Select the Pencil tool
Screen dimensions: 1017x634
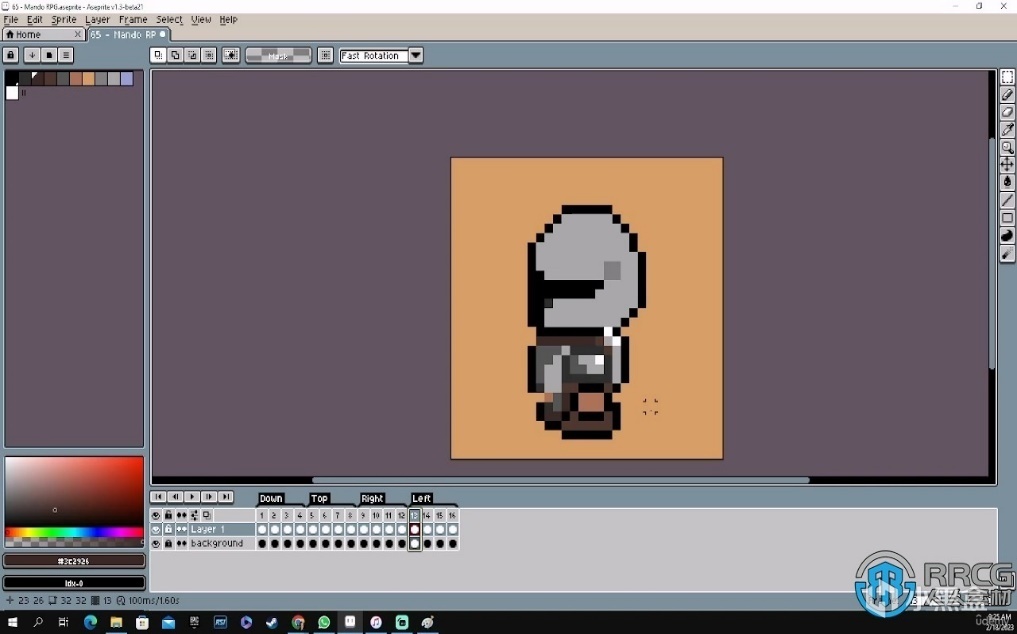pyautogui.click(x=1007, y=95)
